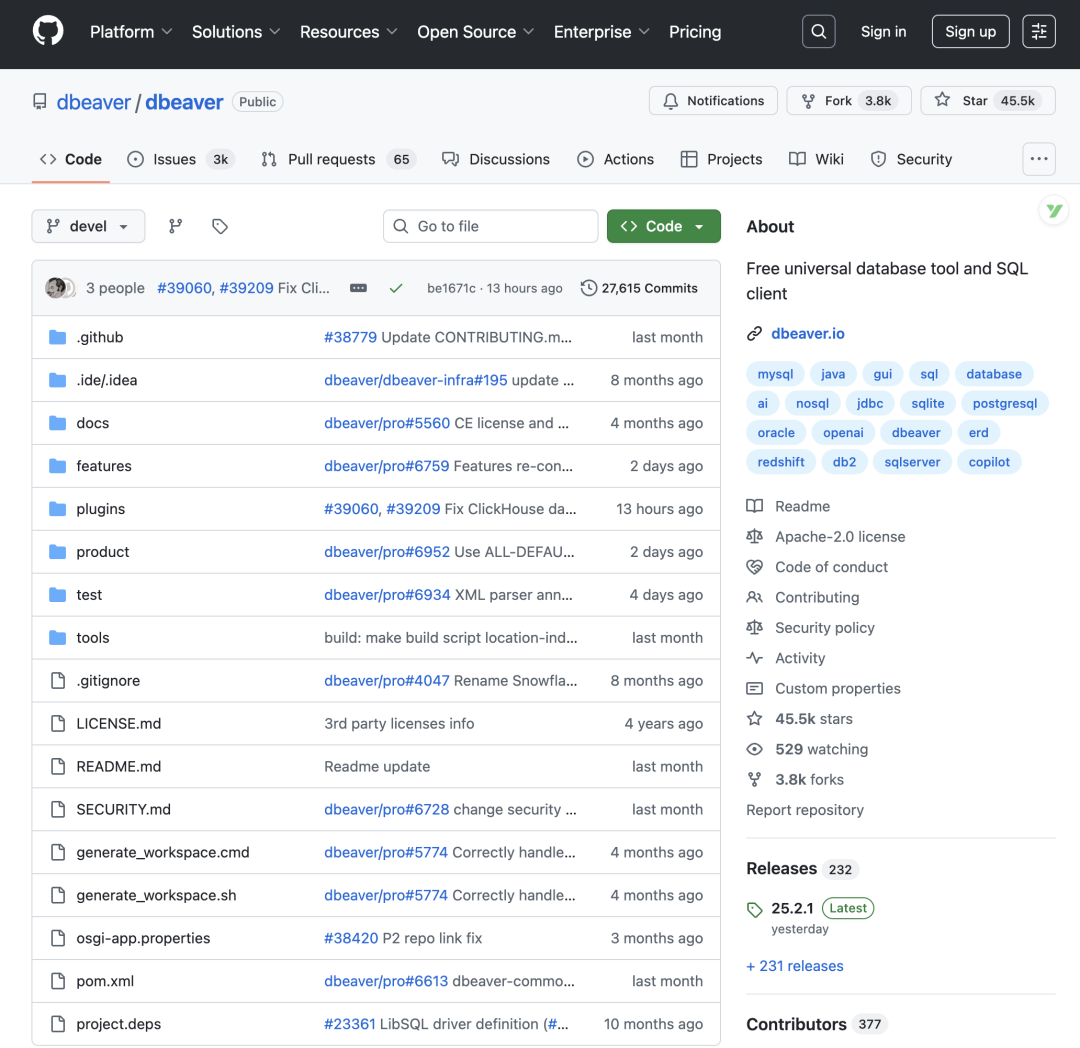Open commit link #38420 P2 repo link fix

coord(403,939)
